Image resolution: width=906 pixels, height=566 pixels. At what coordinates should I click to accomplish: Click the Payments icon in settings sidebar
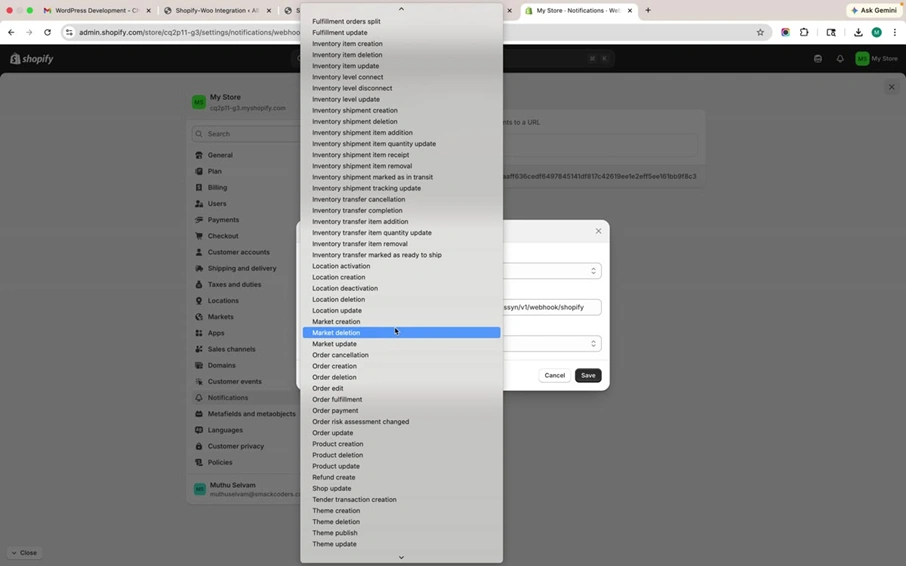[199, 220]
